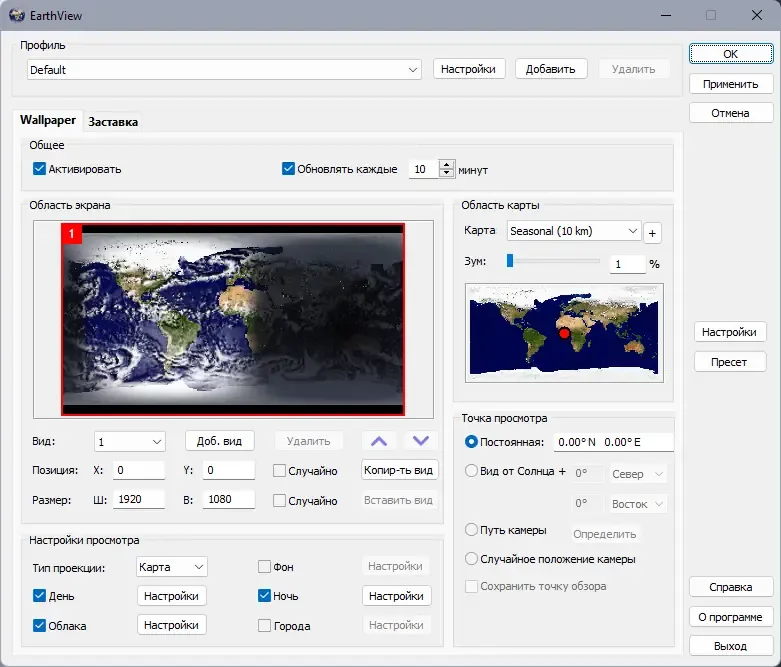Click the red number 1 view marker
The width and height of the screenshot is (781, 667).
[x=72, y=234]
